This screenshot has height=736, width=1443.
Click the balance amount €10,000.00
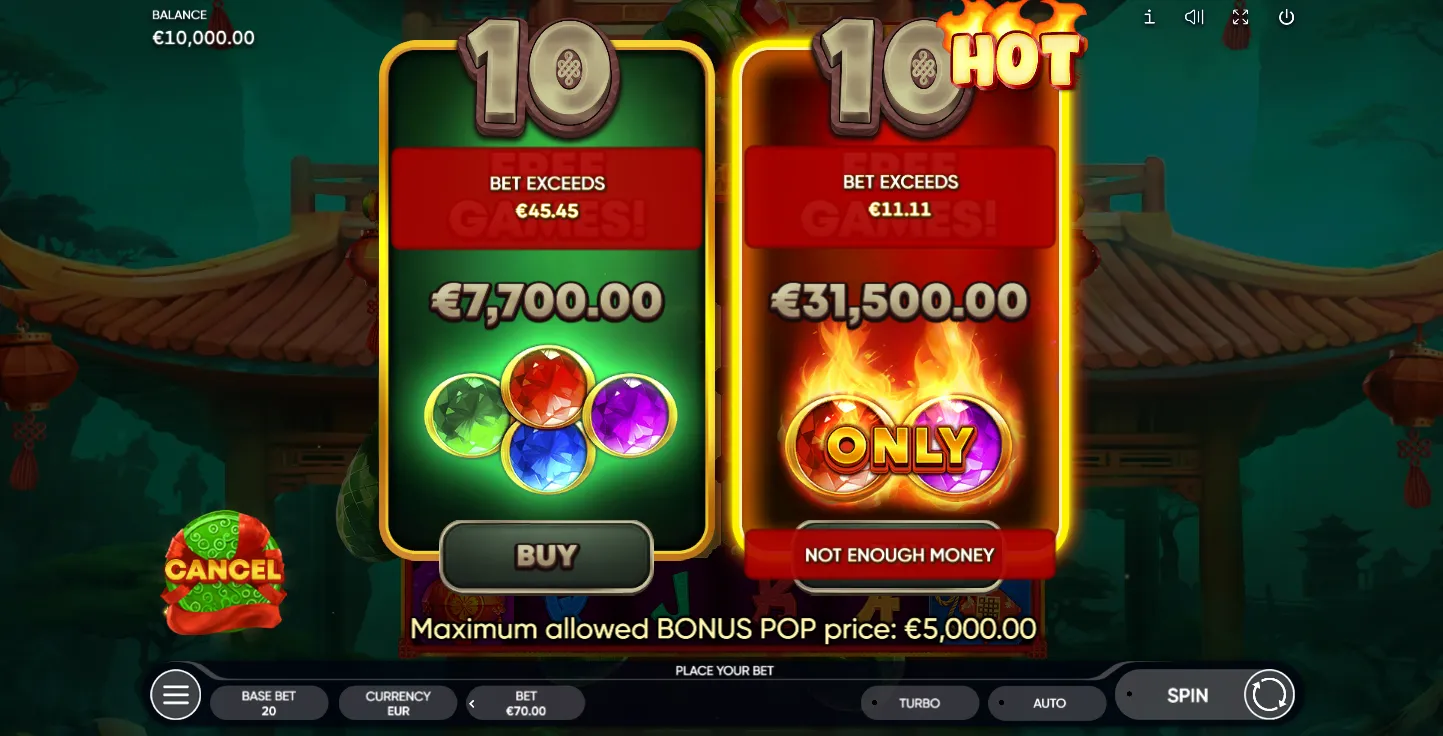203,38
